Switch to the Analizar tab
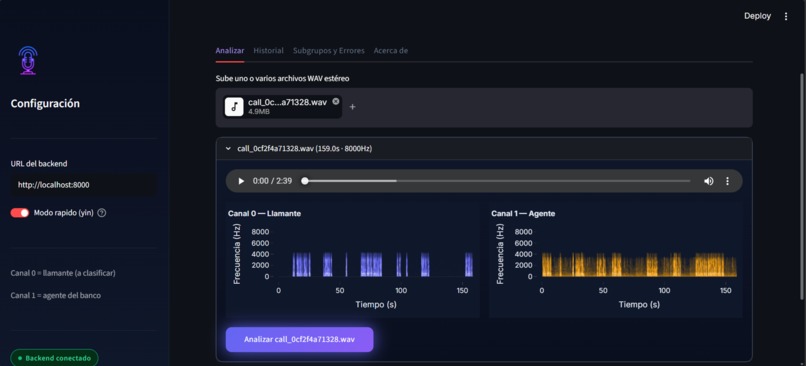 pyautogui.click(x=230, y=51)
